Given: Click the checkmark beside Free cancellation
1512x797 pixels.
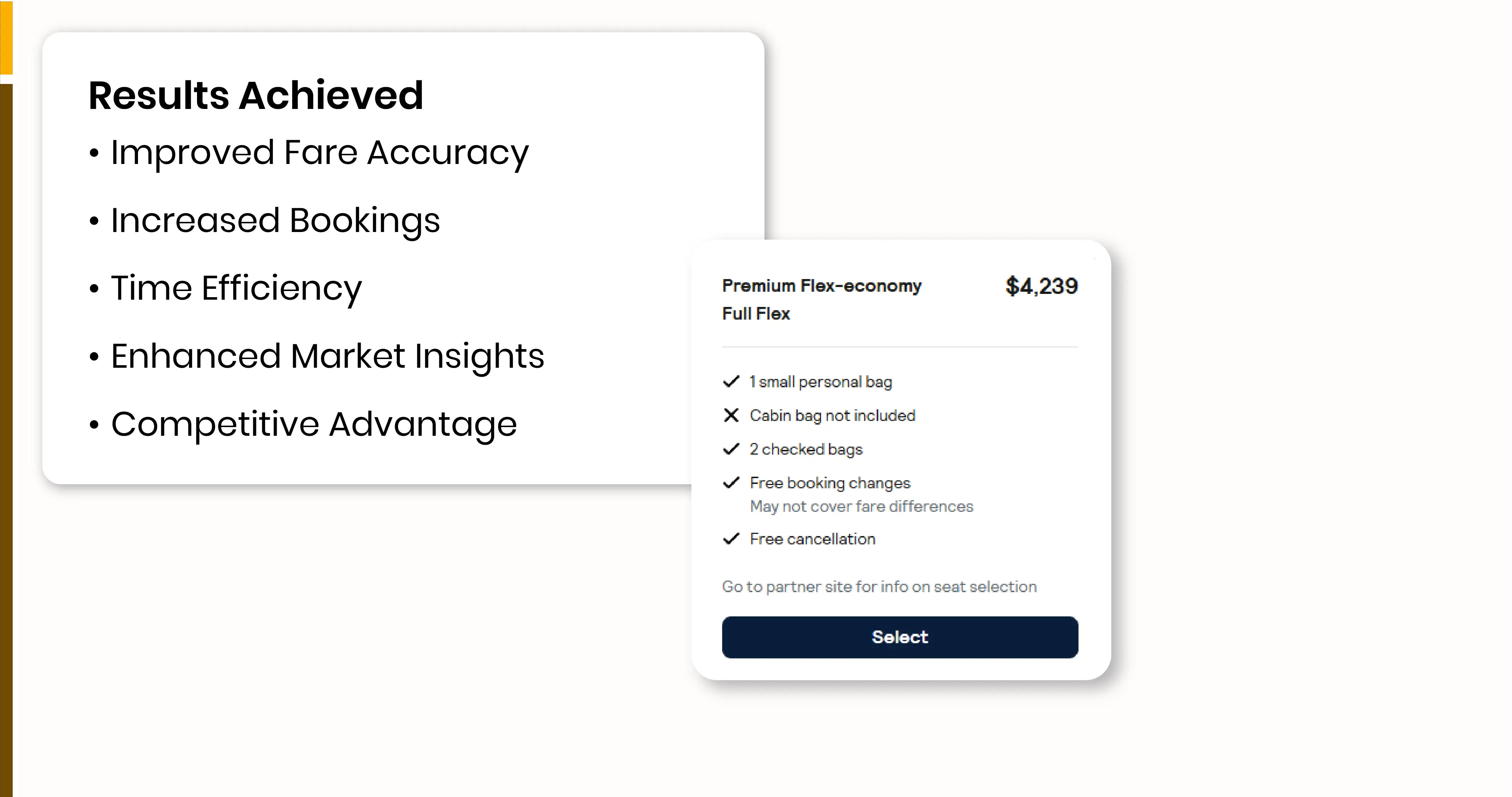Looking at the screenshot, I should pyautogui.click(x=731, y=539).
